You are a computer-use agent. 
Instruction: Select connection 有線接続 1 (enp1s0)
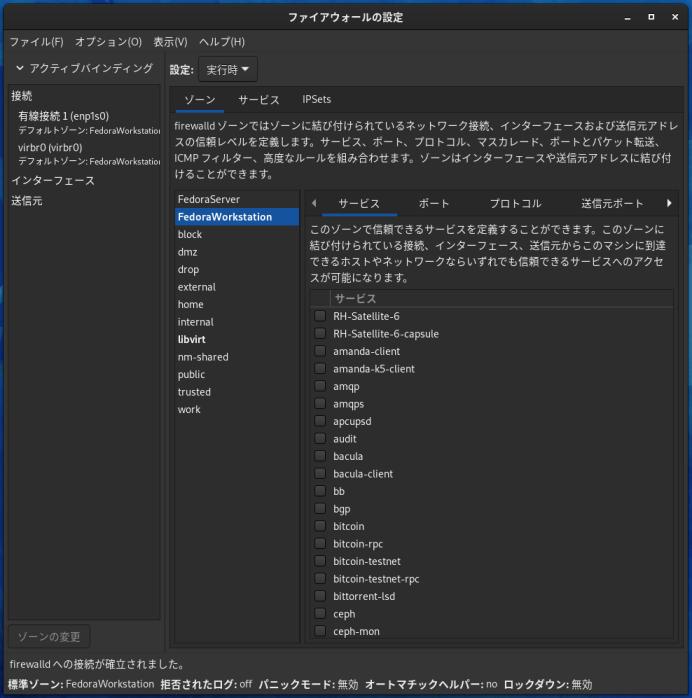pyautogui.click(x=85, y=123)
